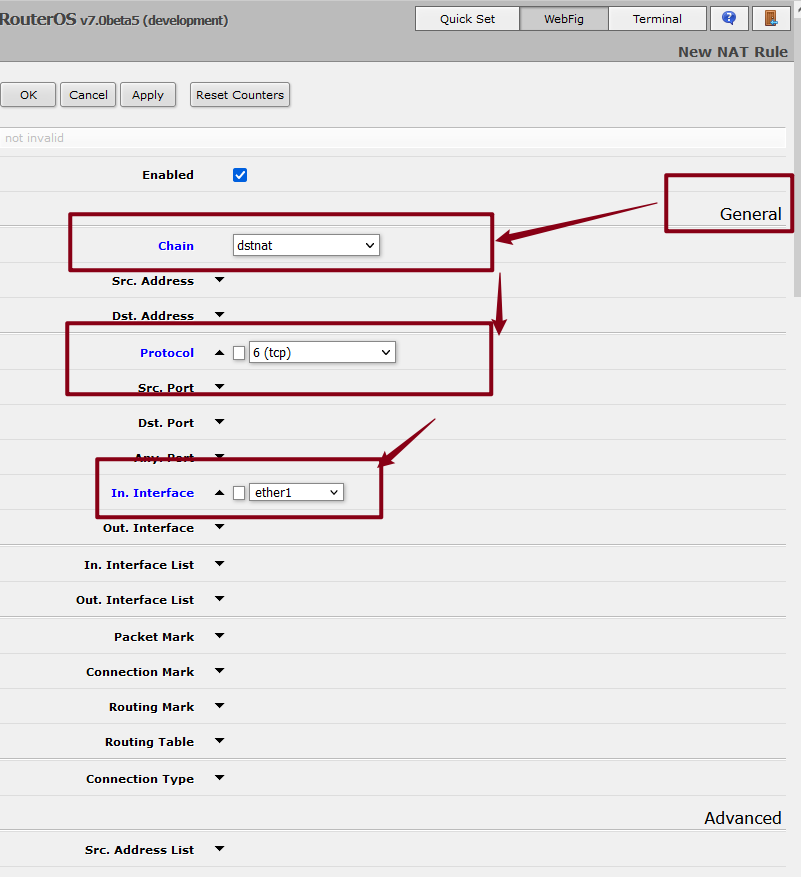Click the Reset Counters button
The width and height of the screenshot is (801, 877).
(x=240, y=95)
